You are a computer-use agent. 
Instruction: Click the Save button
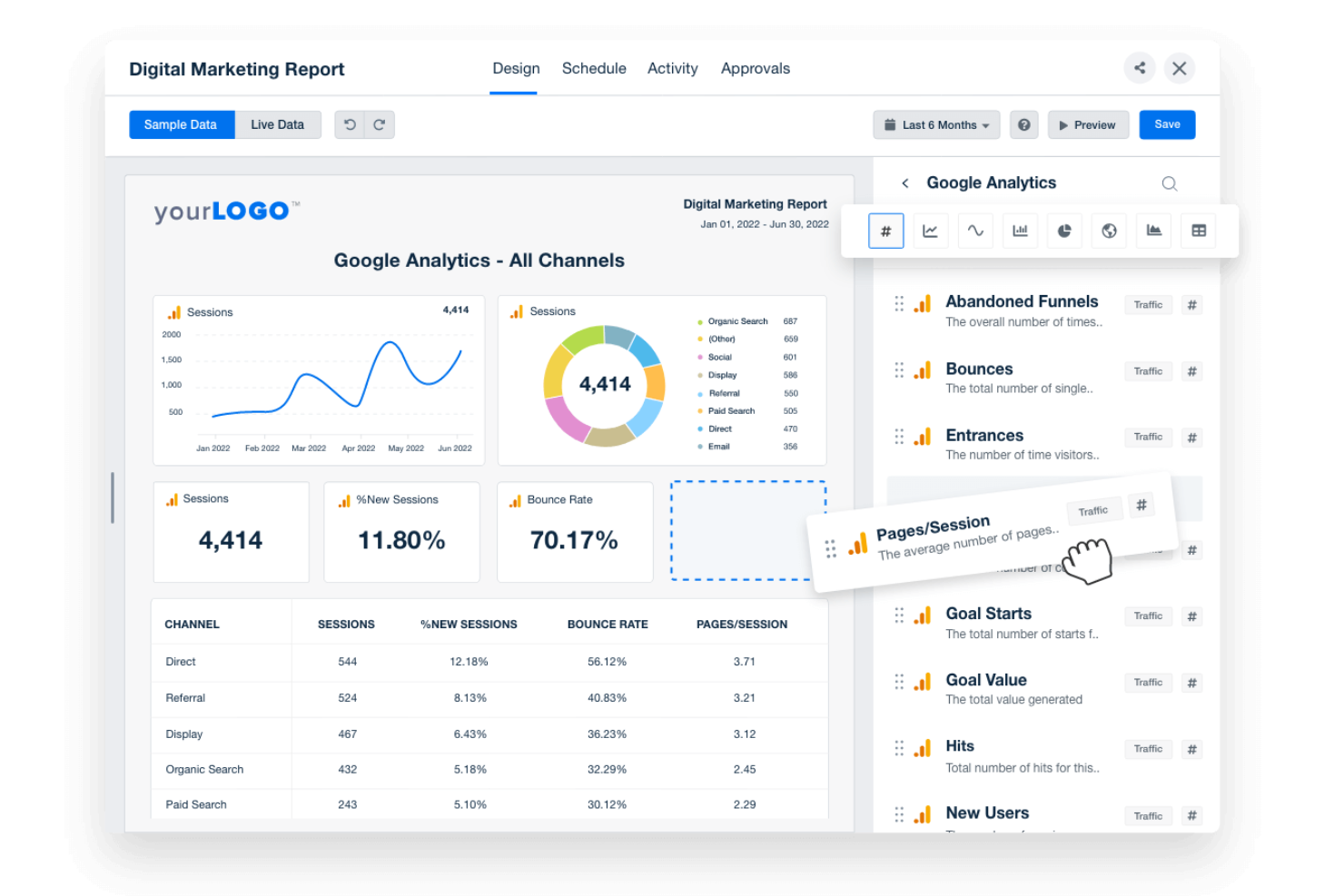point(1167,124)
